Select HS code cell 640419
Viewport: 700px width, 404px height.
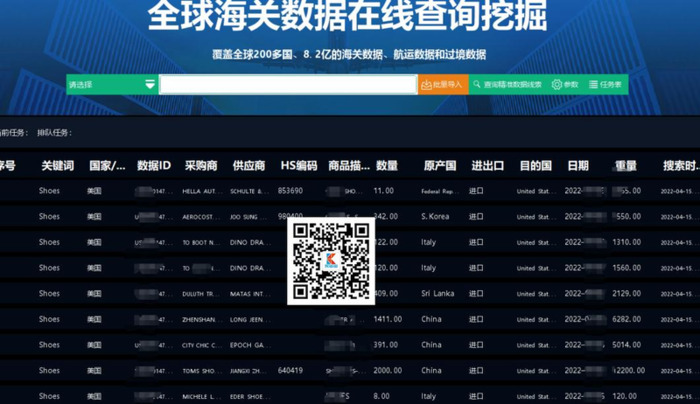290,371
